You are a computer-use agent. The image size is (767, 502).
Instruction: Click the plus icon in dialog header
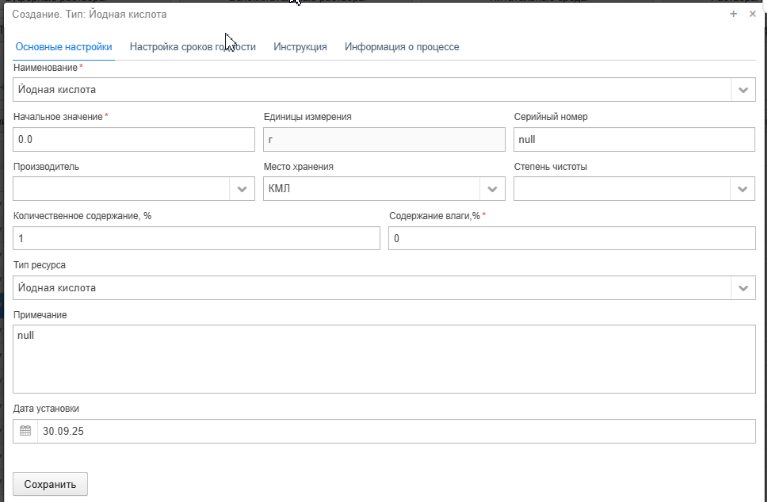tap(733, 14)
